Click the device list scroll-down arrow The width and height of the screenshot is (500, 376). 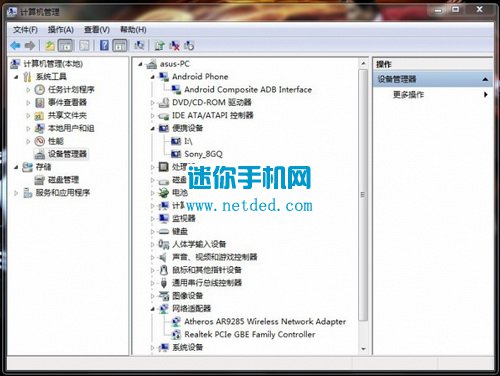point(363,349)
